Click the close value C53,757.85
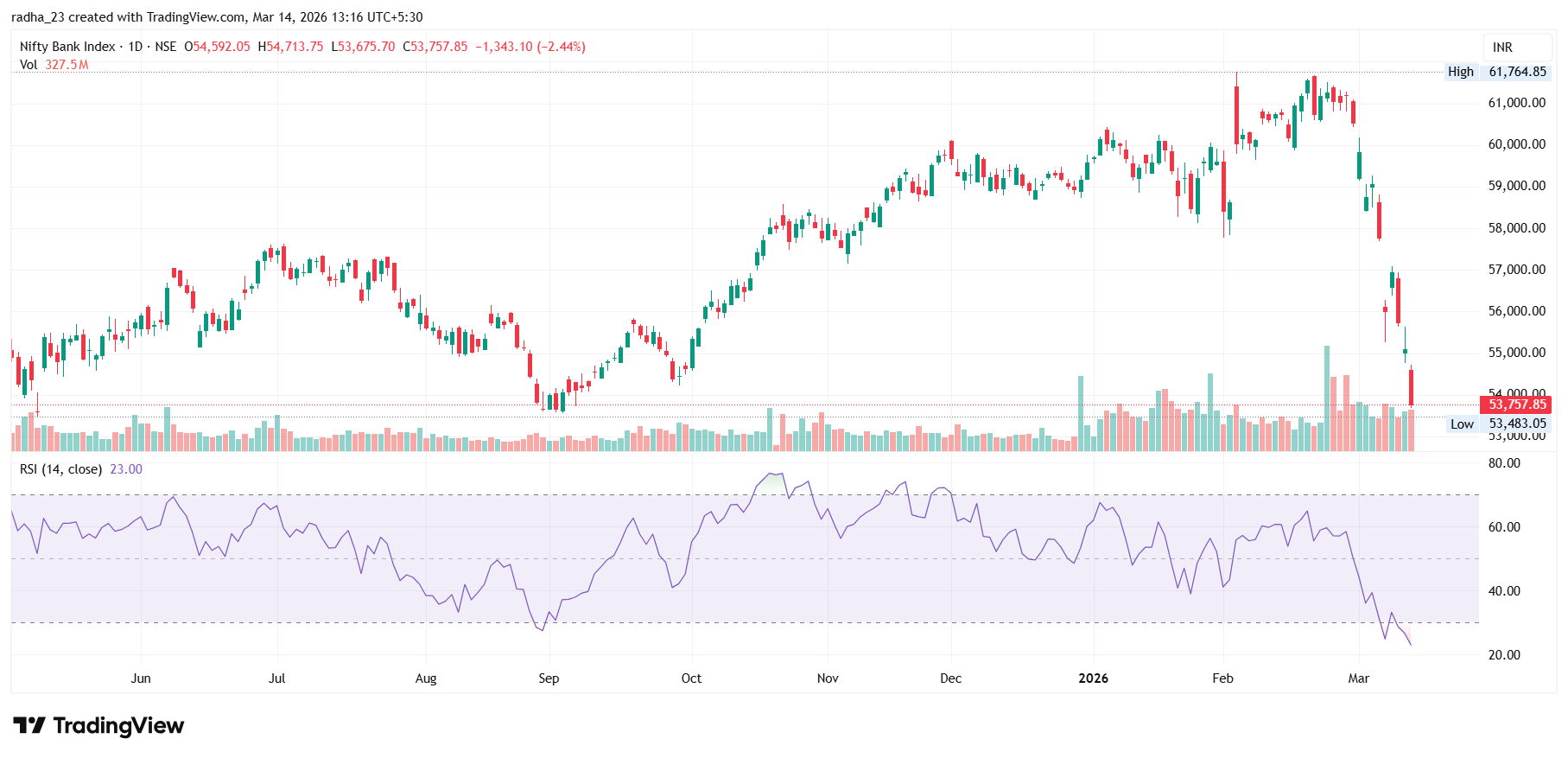Viewport: 1568px width, 758px height. [435, 47]
